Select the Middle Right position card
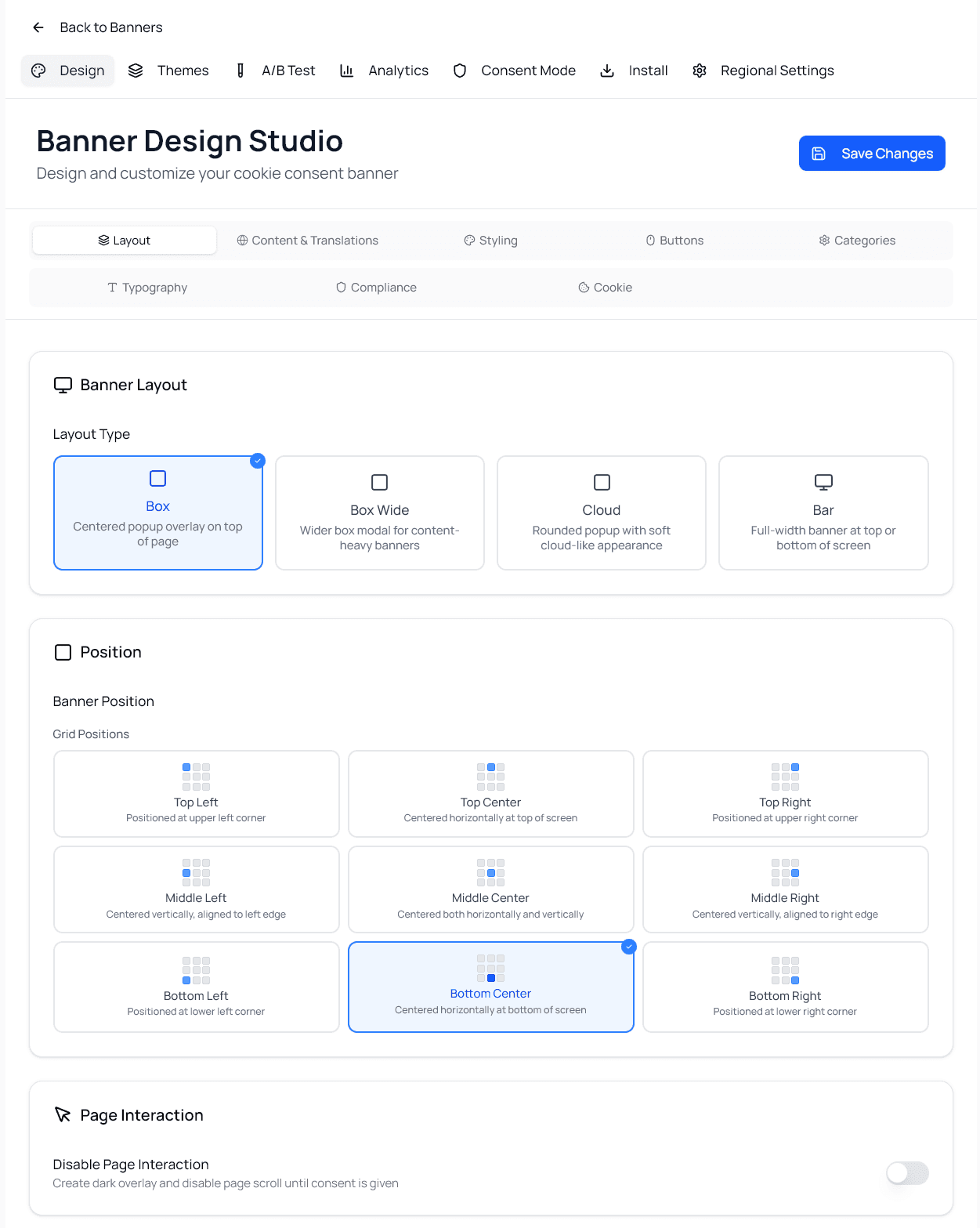 point(785,889)
